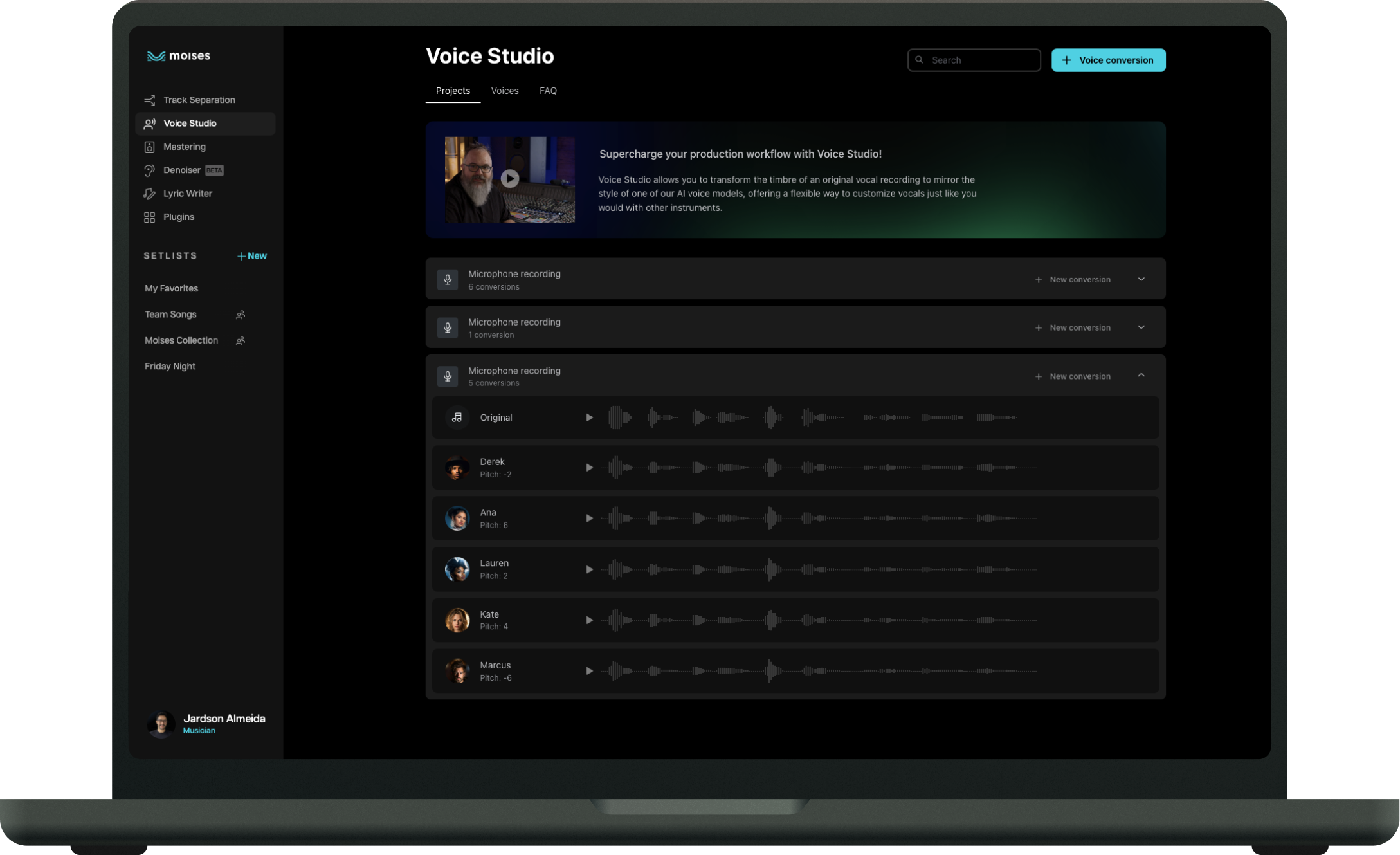Image resolution: width=1400 pixels, height=855 pixels.
Task: Seek within Marcus track waveform
Action: click(818, 671)
